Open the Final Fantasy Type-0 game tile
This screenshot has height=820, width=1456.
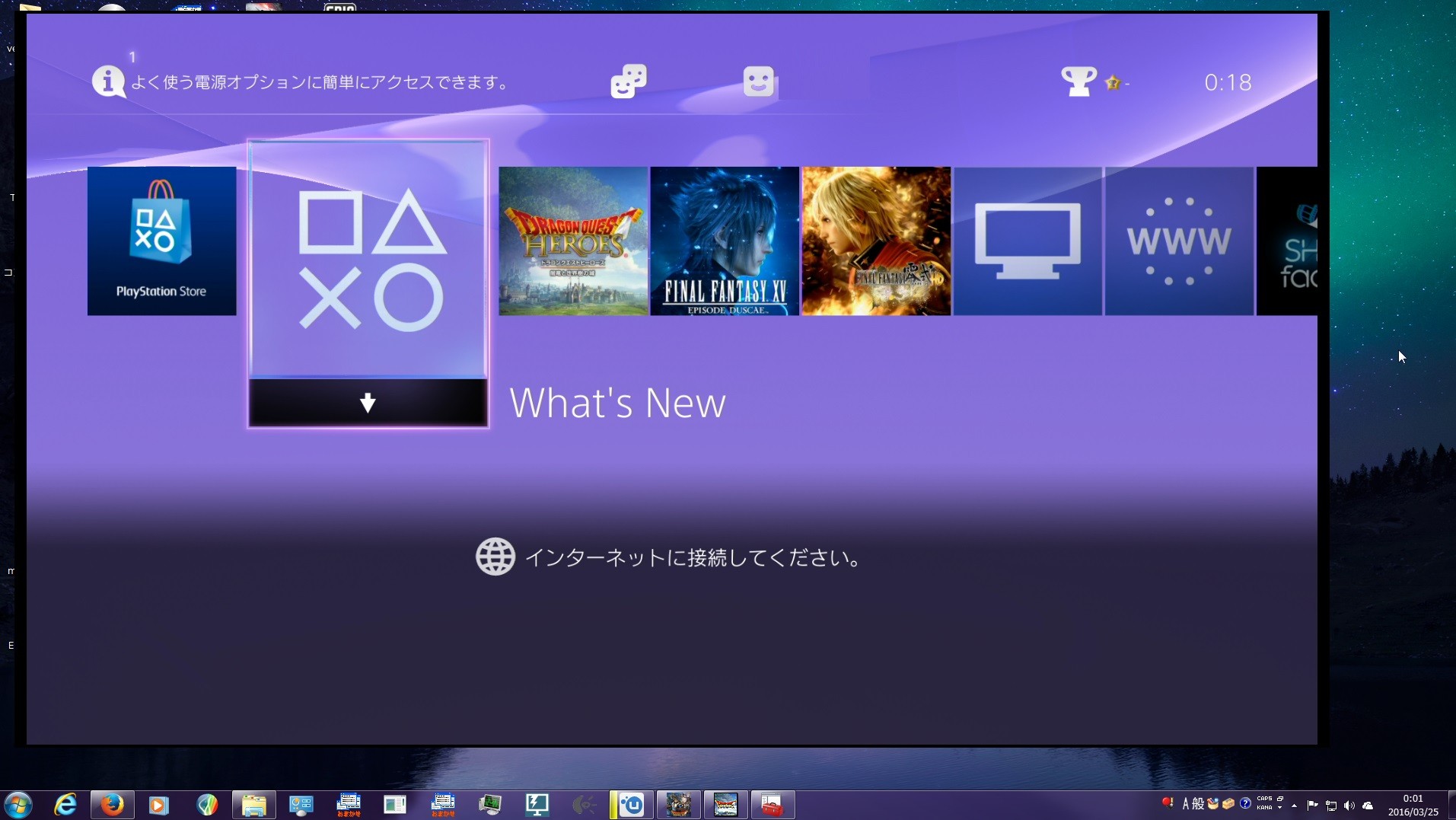pyautogui.click(x=876, y=241)
